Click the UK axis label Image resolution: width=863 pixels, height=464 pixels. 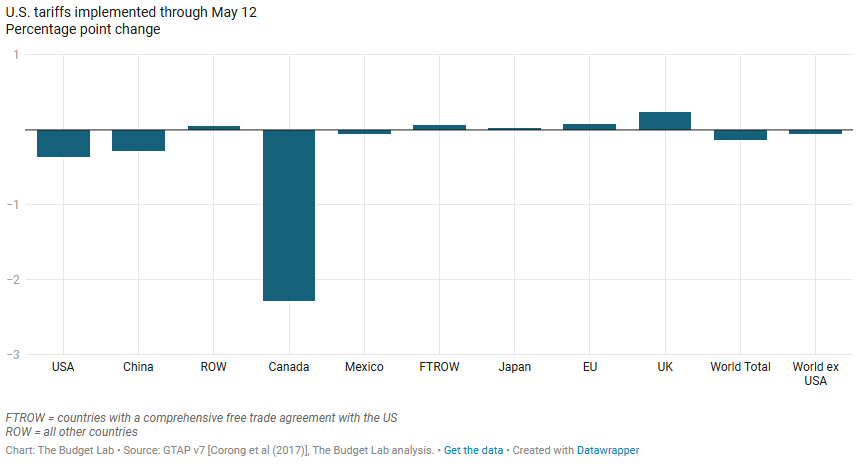(x=665, y=367)
